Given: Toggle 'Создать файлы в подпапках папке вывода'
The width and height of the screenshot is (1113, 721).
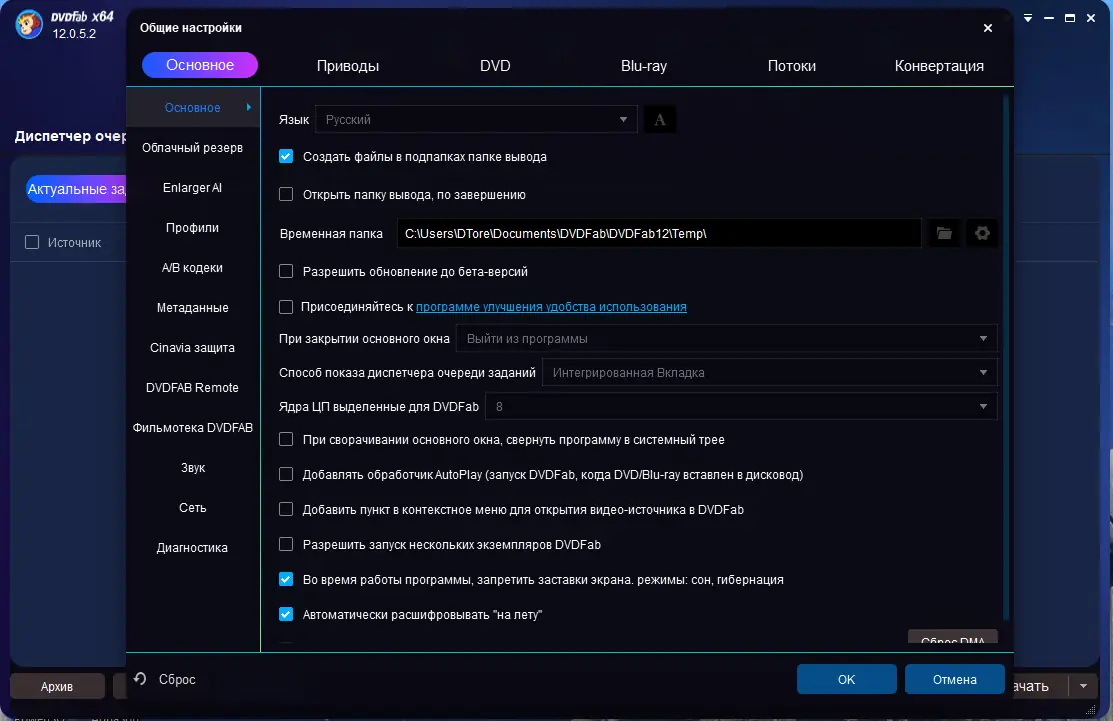Looking at the screenshot, I should pos(286,156).
